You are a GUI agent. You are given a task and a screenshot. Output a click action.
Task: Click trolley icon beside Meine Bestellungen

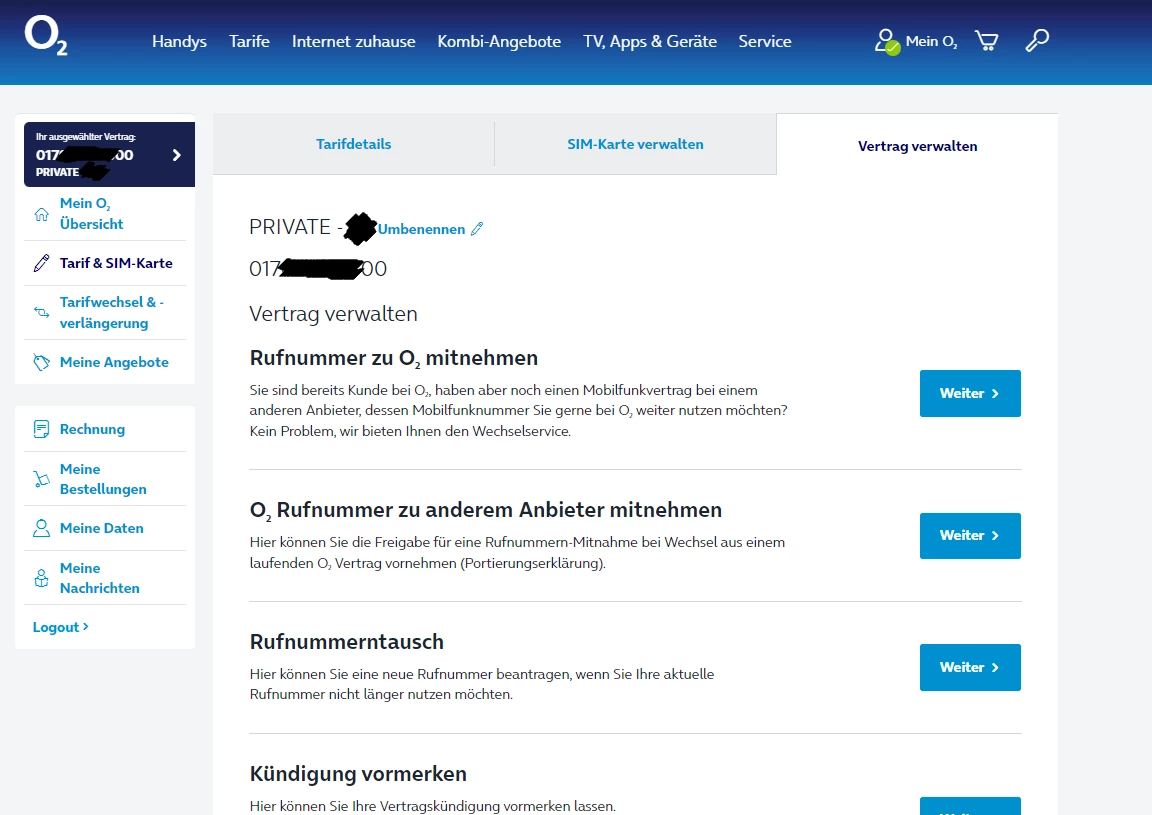(42, 479)
